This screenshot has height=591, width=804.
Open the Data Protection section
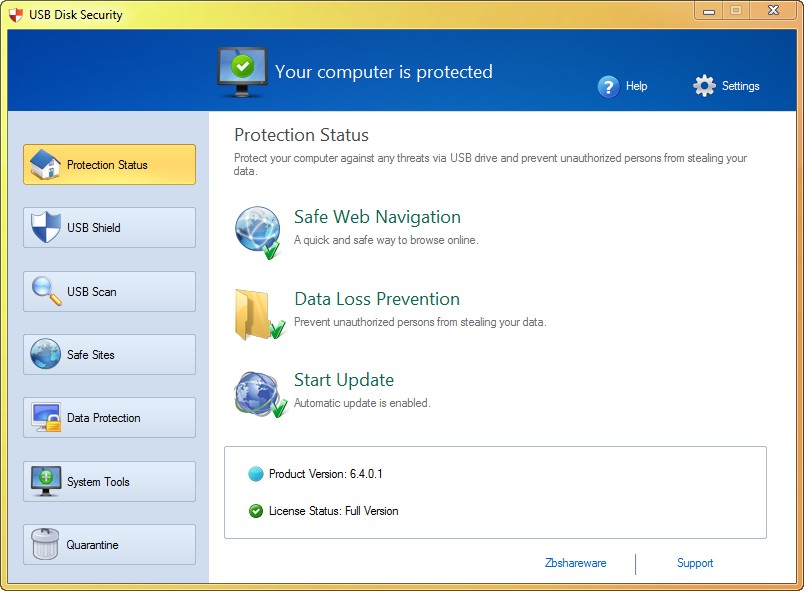tap(109, 418)
